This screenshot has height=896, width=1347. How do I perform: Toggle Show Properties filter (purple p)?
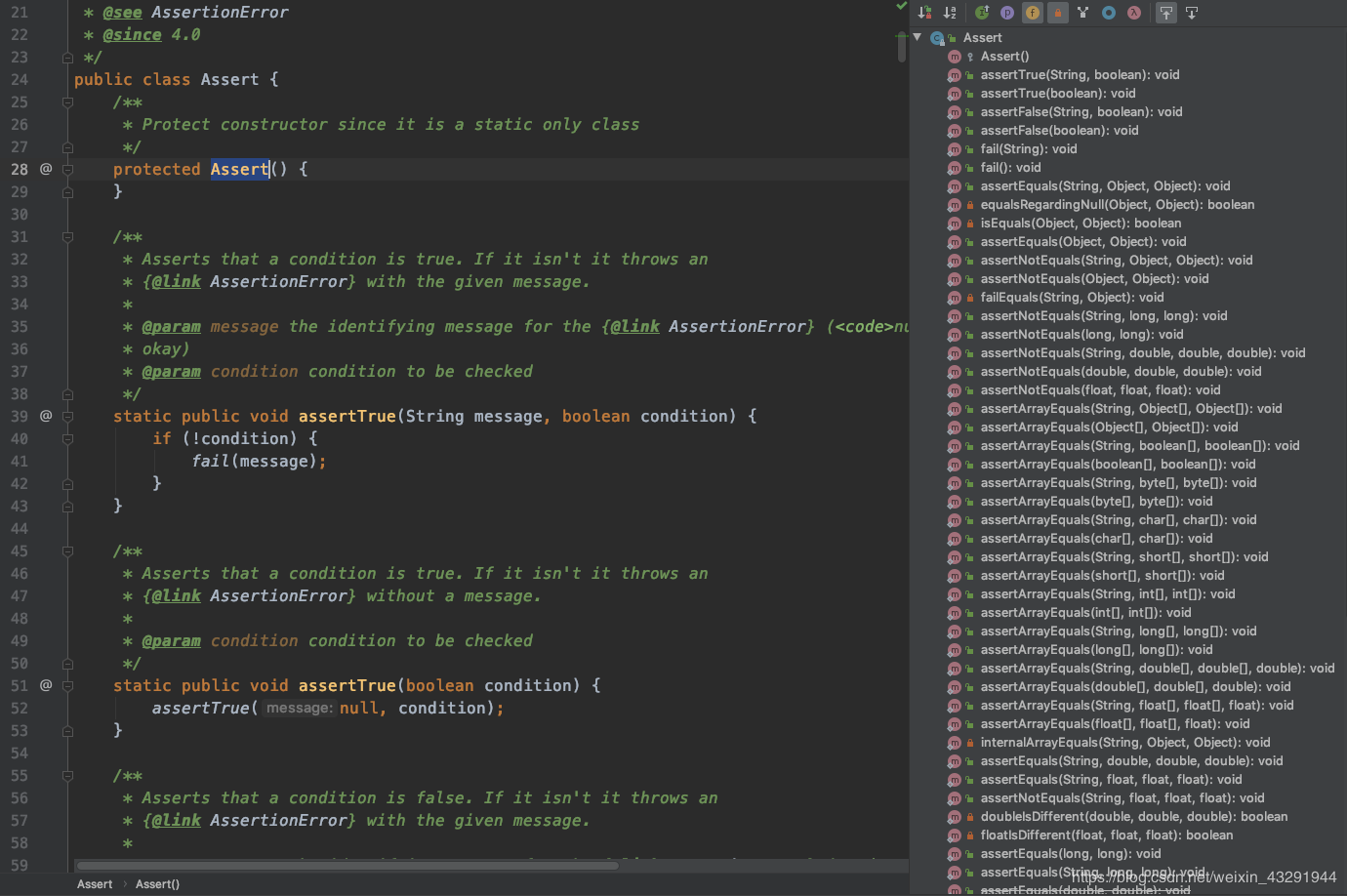(x=1007, y=13)
